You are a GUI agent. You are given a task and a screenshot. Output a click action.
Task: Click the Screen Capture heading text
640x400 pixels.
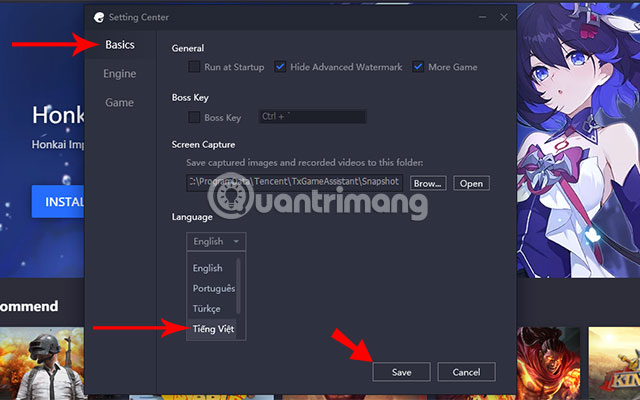(x=203, y=144)
